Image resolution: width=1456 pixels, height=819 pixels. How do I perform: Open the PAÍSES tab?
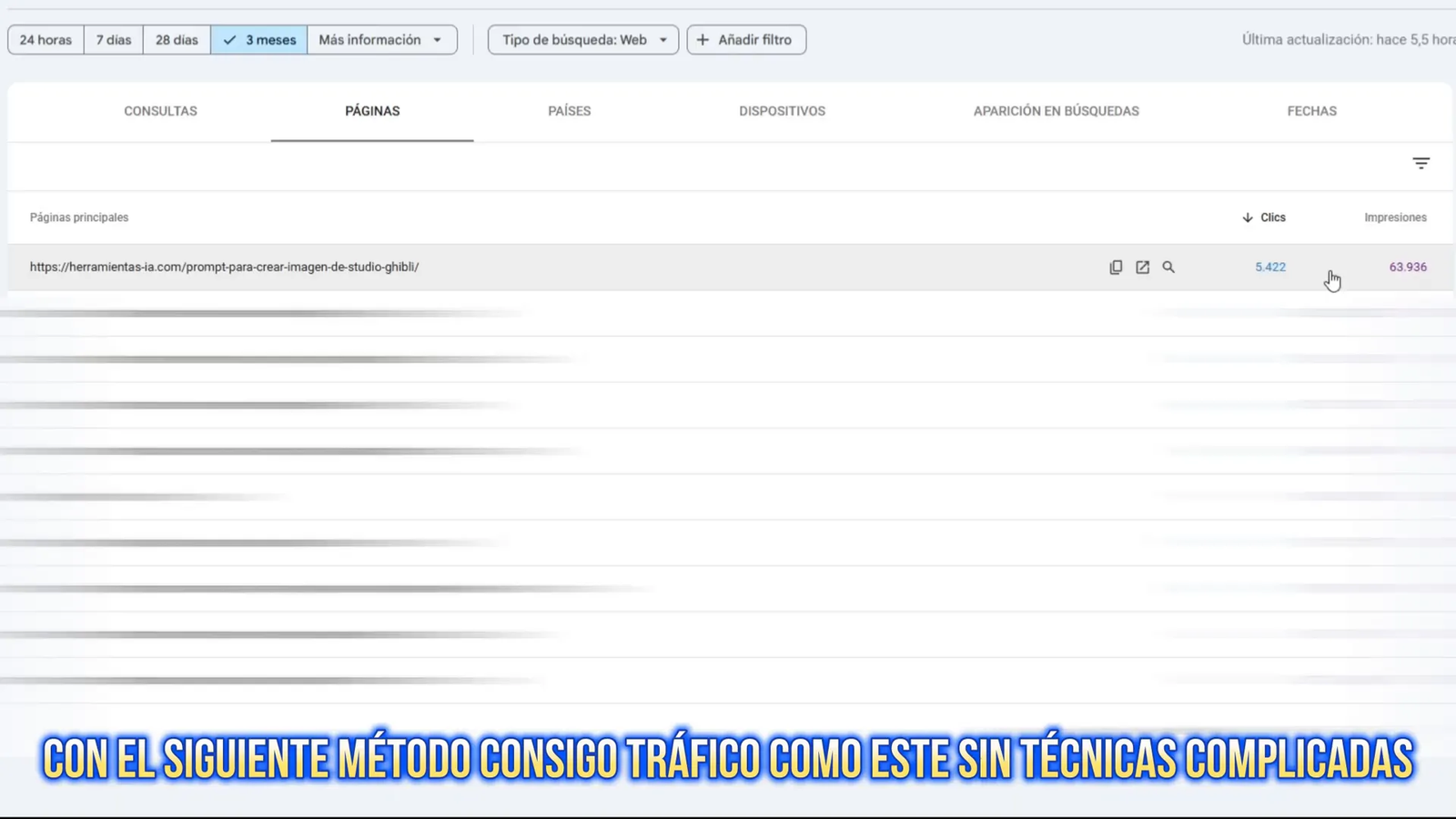(x=569, y=111)
